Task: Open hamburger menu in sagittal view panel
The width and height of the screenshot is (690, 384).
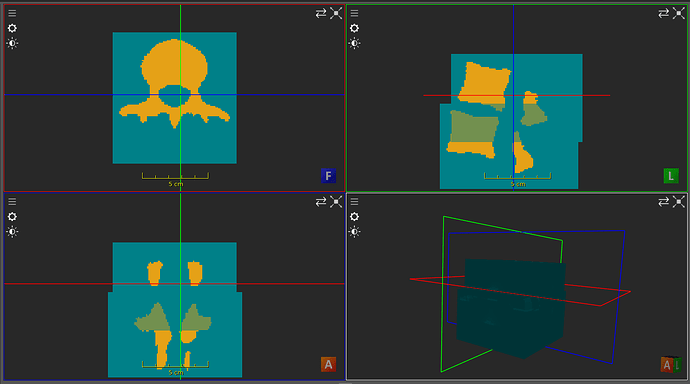Action: [x=354, y=13]
